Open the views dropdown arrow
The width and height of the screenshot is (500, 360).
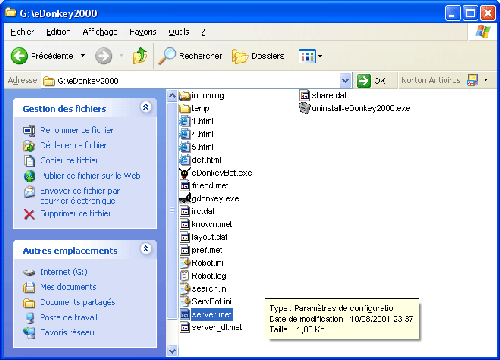(320, 56)
